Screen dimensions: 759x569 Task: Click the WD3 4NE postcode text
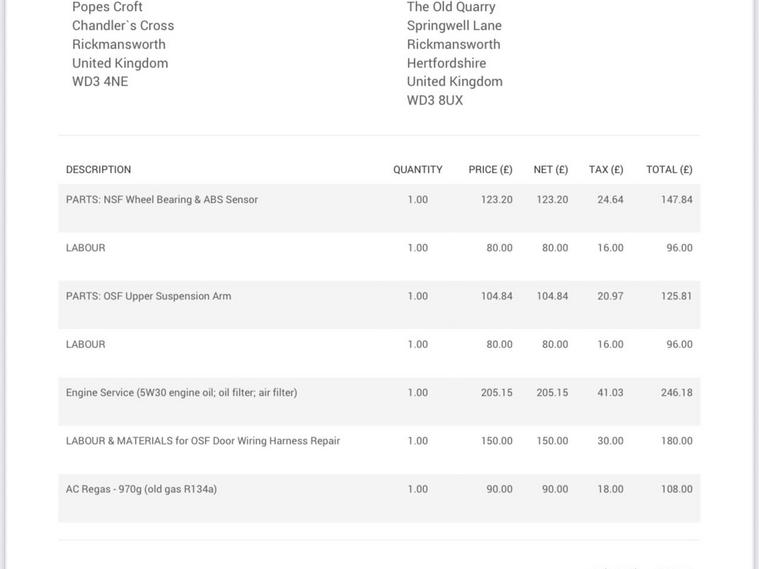(x=100, y=81)
